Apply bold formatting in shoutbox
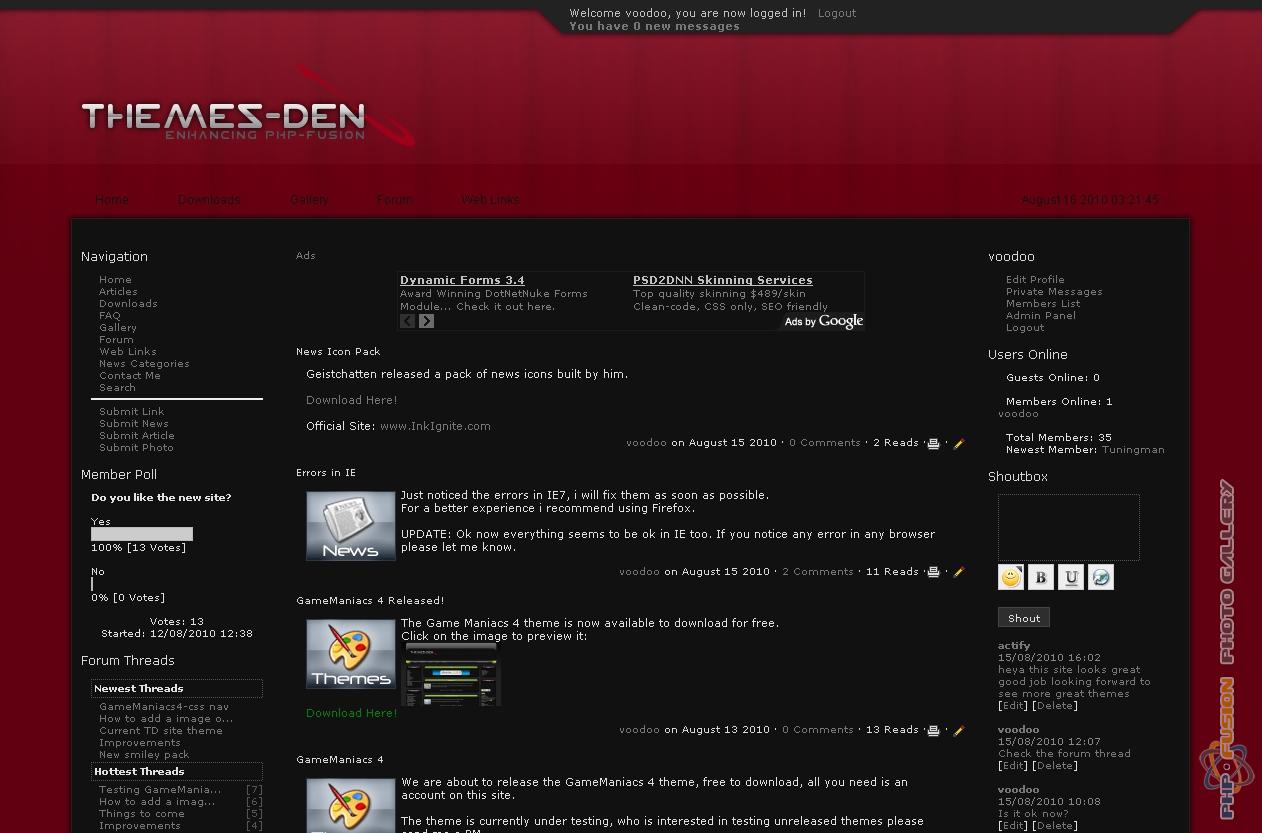Viewport: 1262px width, 833px height. 1041,577
